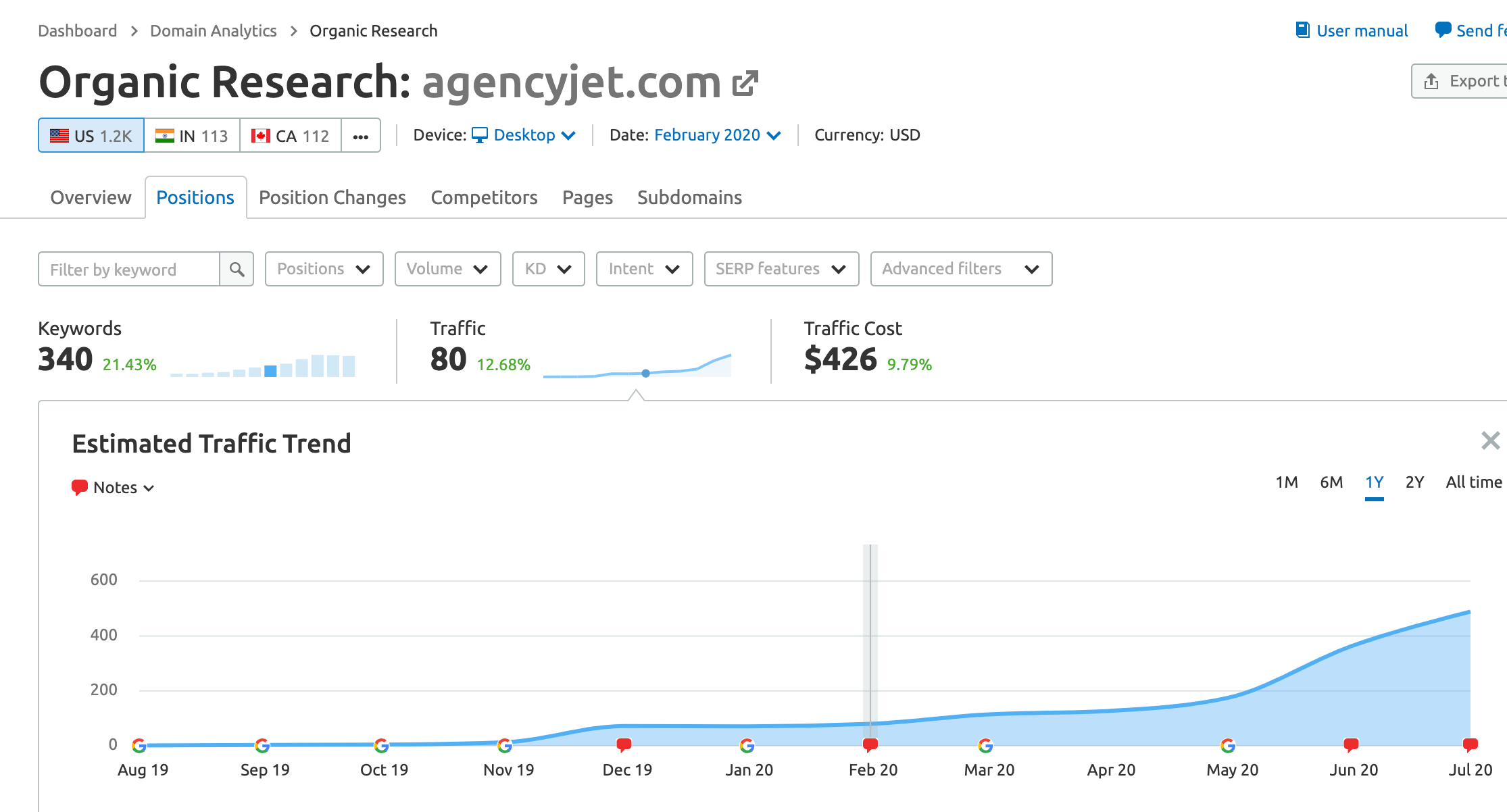
Task: Click the red note marker at Jul 20
Action: [x=1470, y=745]
